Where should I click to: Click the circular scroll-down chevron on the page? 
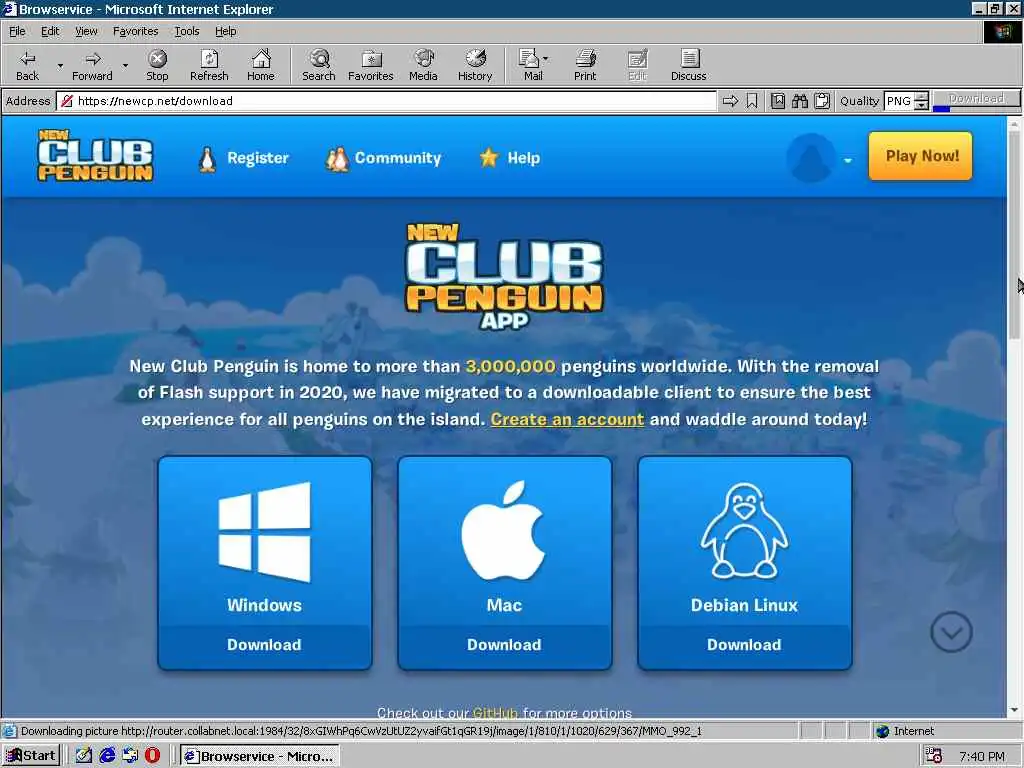point(951,632)
